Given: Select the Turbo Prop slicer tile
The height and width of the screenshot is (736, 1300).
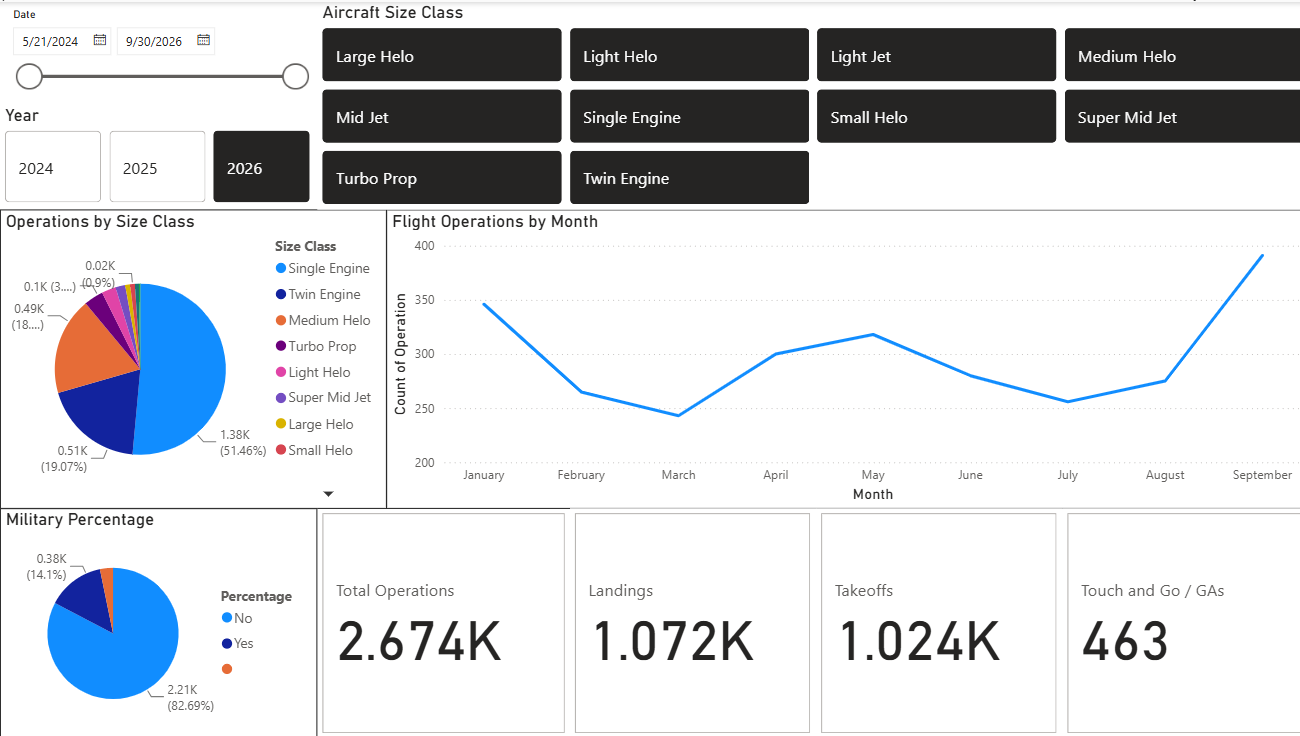Looking at the screenshot, I should click(442, 178).
